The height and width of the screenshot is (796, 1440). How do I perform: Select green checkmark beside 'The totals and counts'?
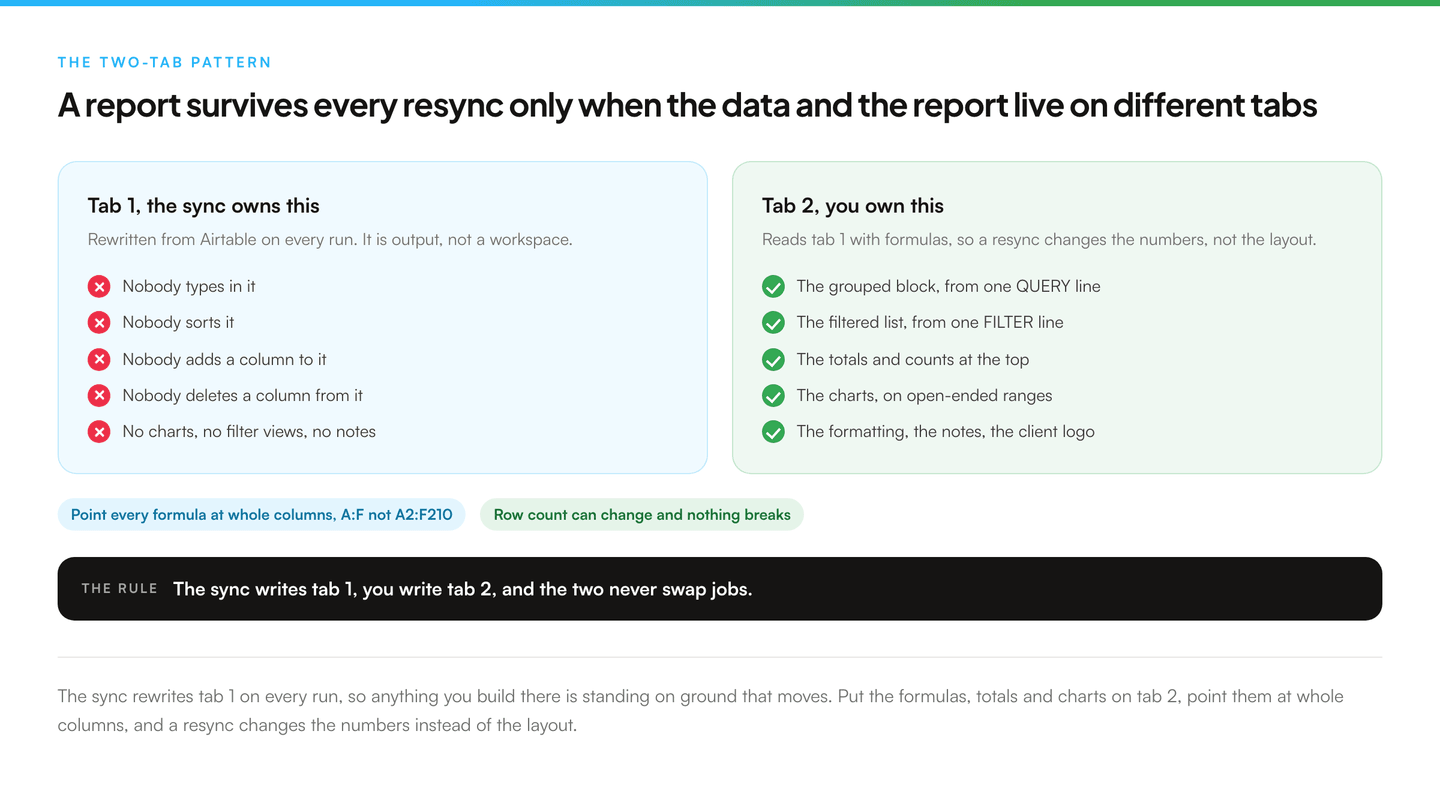click(x=773, y=359)
